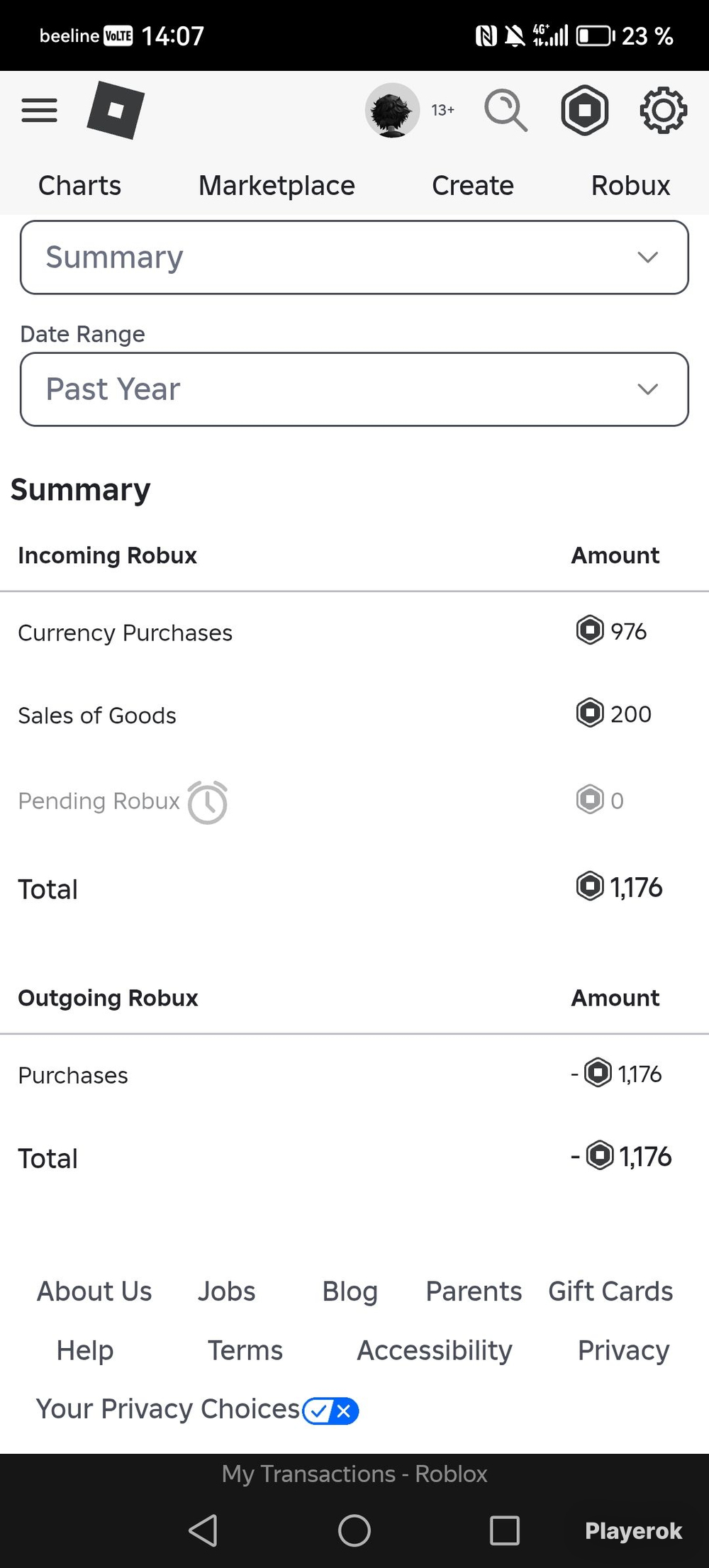Viewport: 709px width, 1568px height.
Task: Open the settings gear icon
Action: click(664, 110)
